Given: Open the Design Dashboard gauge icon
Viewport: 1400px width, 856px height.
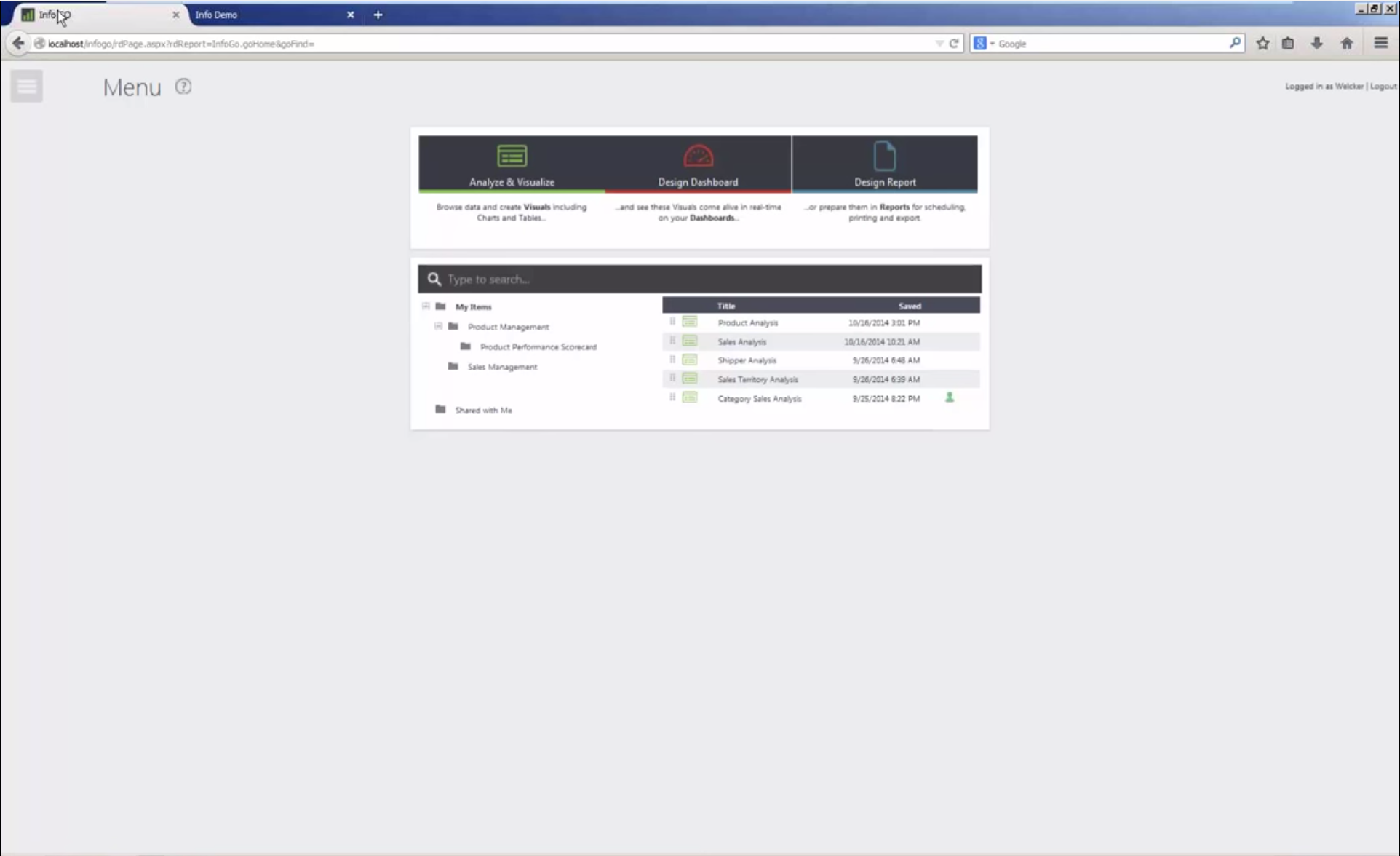Looking at the screenshot, I should (698, 156).
